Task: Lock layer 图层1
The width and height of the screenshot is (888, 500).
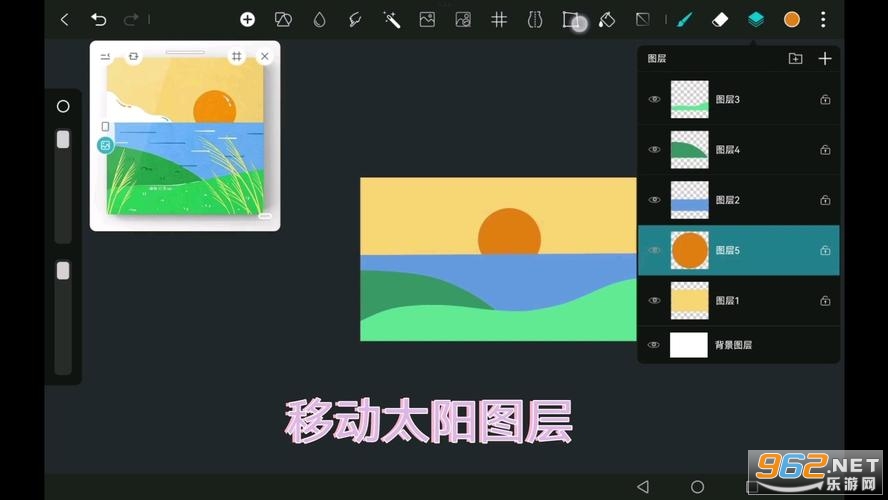Action: [825, 301]
